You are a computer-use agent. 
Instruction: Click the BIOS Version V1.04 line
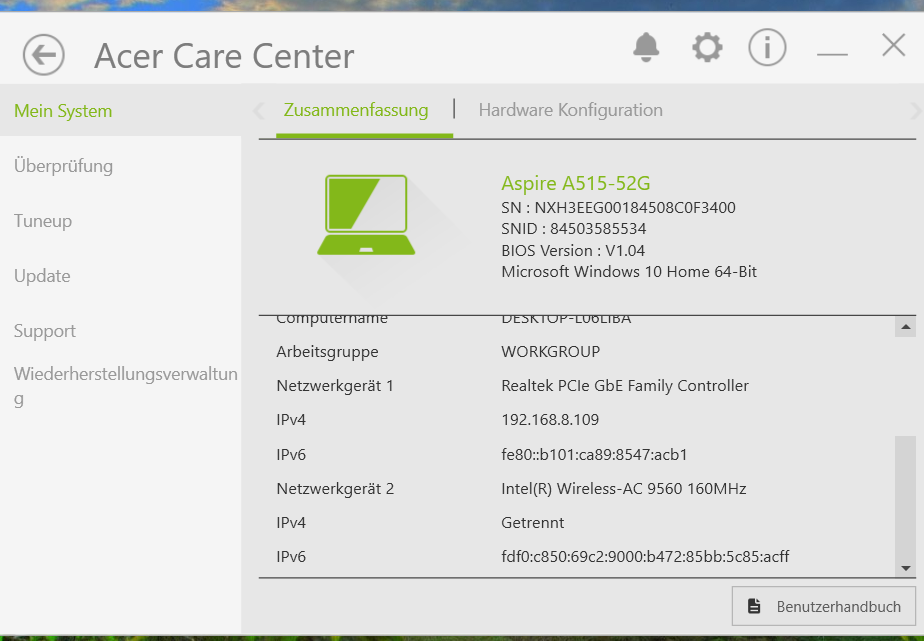[573, 250]
